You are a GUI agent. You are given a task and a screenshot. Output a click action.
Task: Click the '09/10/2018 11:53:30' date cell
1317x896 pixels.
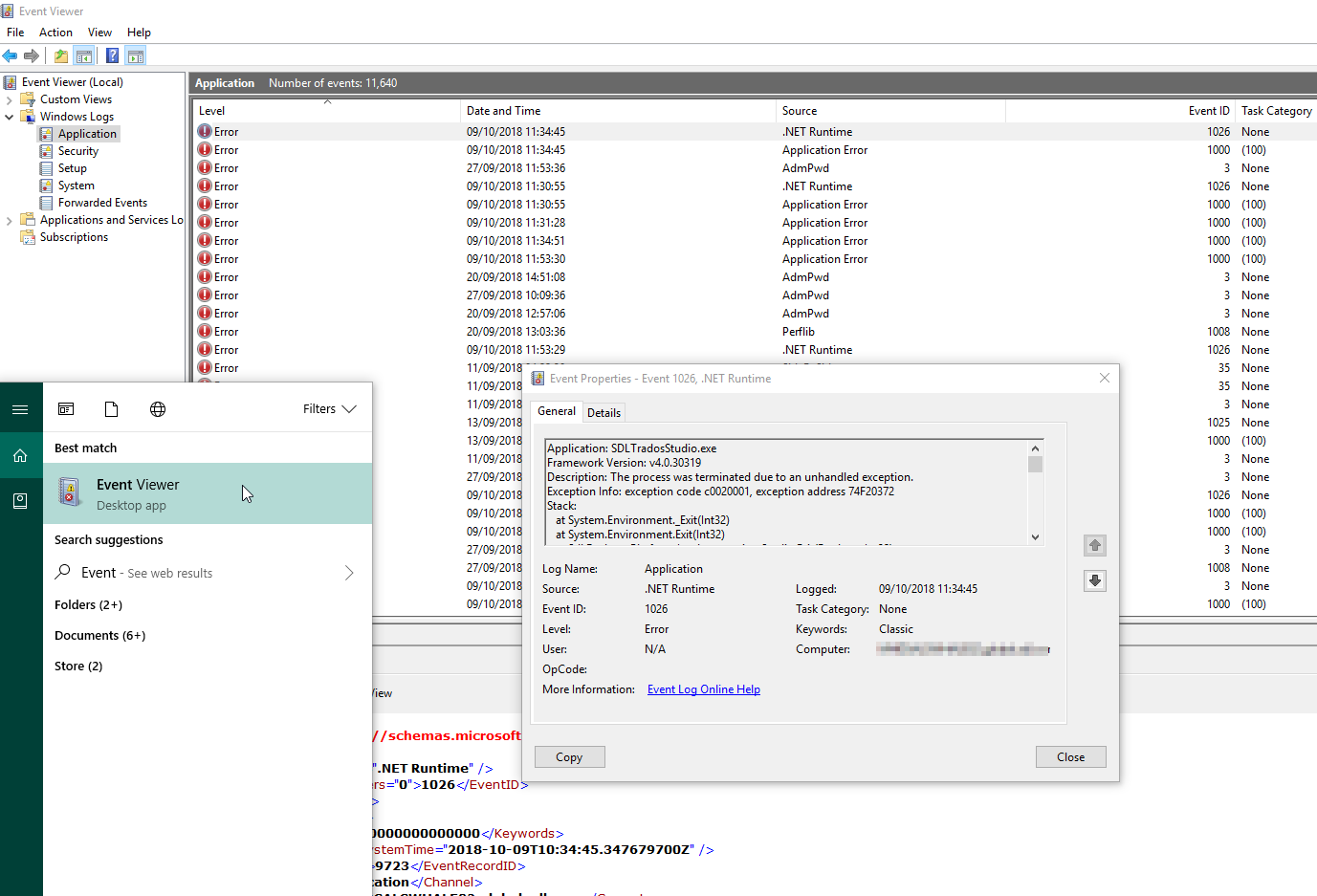[516, 259]
